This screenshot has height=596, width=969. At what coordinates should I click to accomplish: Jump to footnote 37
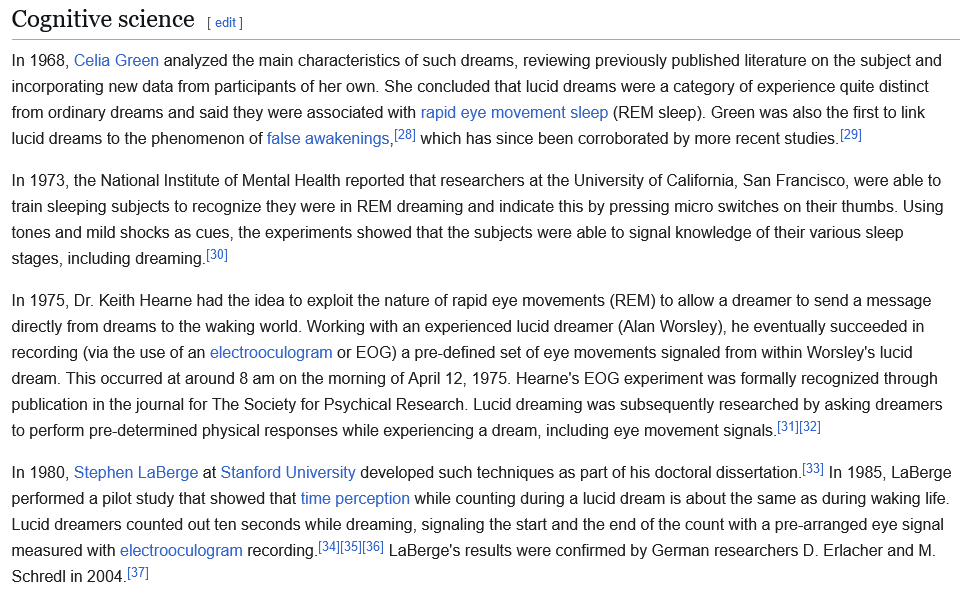point(138,572)
